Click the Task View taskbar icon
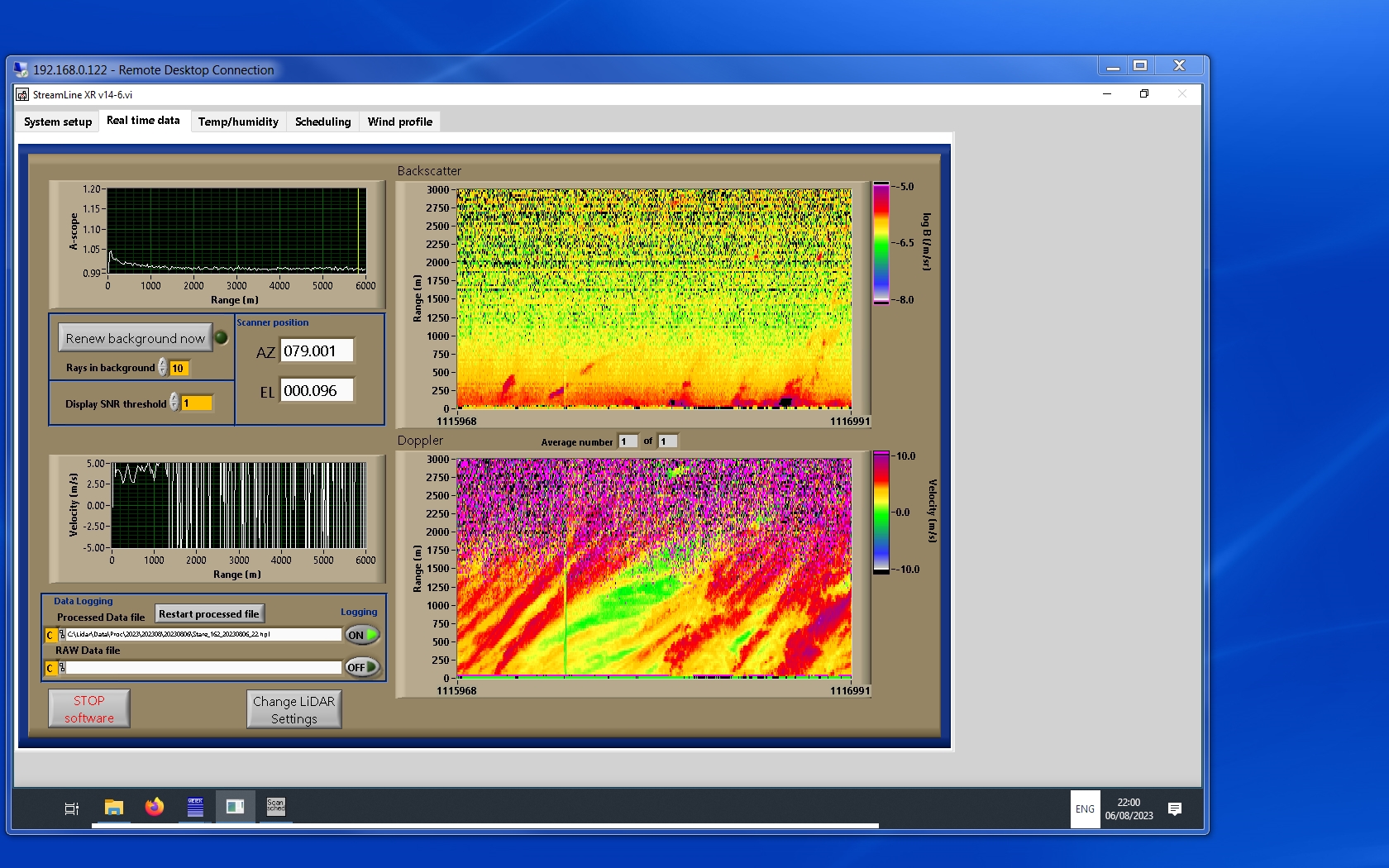Image resolution: width=1389 pixels, height=868 pixels. pos(72,808)
